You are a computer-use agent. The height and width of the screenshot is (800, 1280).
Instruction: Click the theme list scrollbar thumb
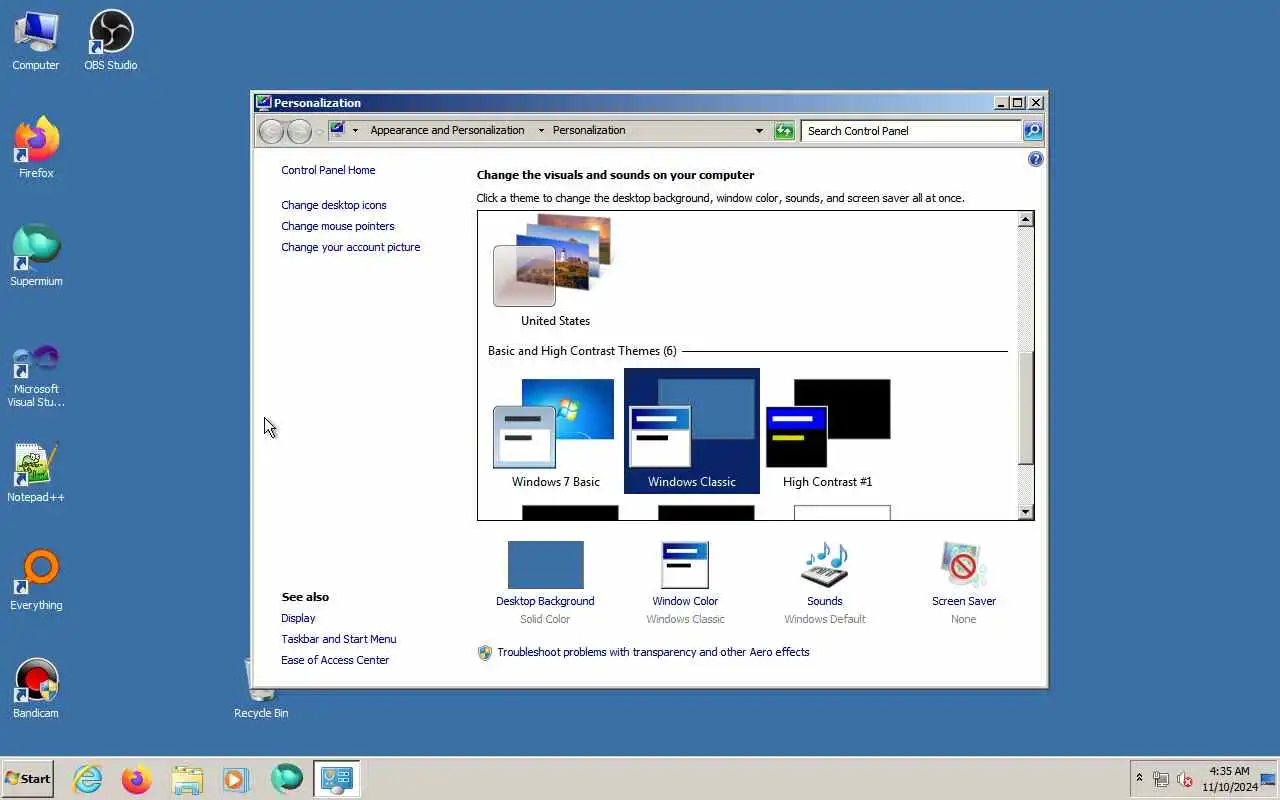coord(1025,408)
